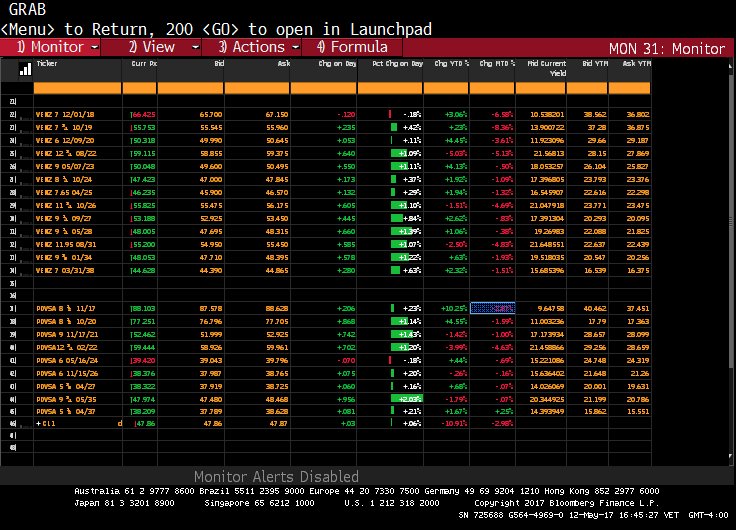The image size is (736, 530).
Task: Click the Mid Current Yield column header
Action: pos(547,68)
